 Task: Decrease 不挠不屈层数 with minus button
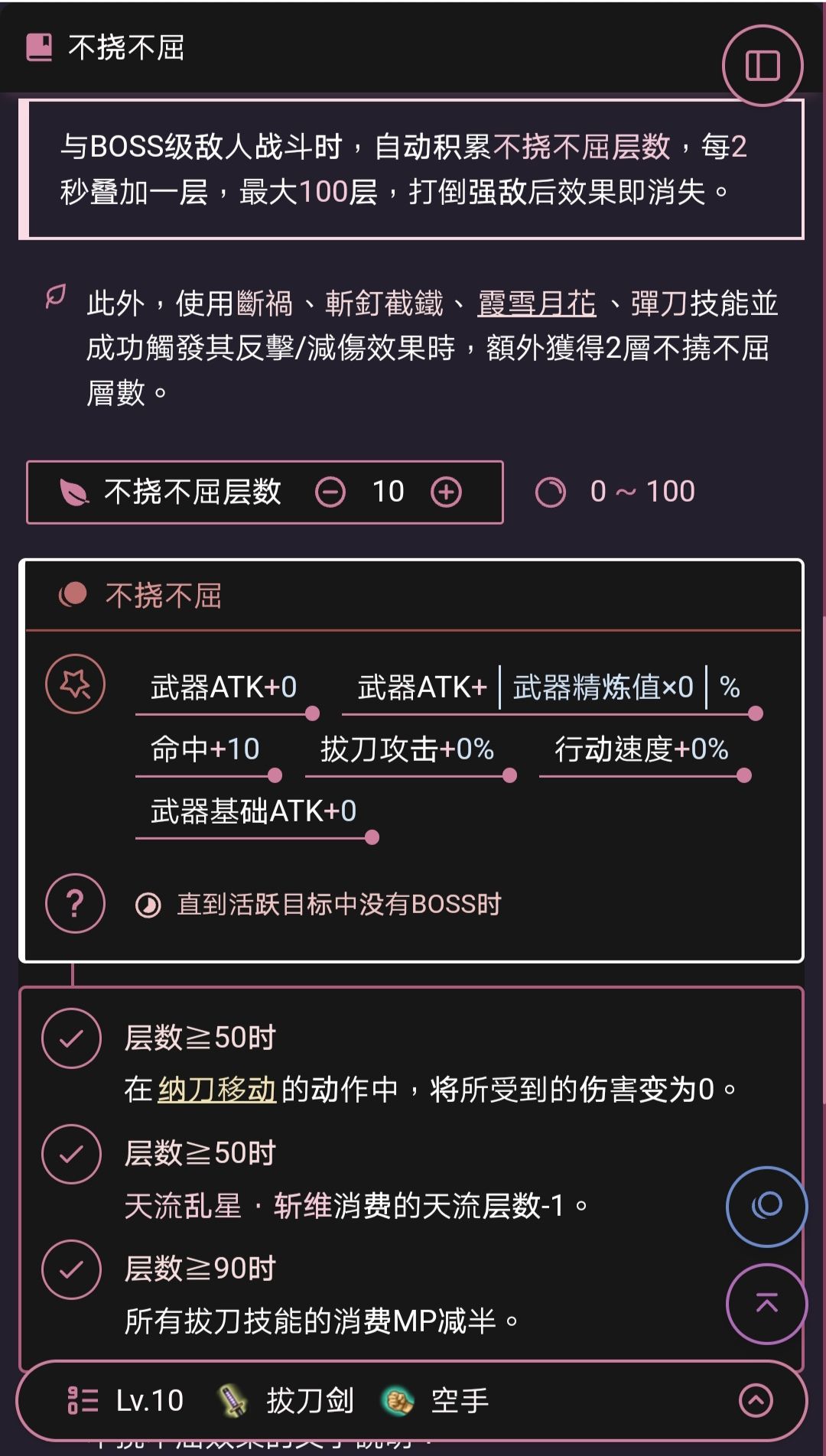coord(330,492)
